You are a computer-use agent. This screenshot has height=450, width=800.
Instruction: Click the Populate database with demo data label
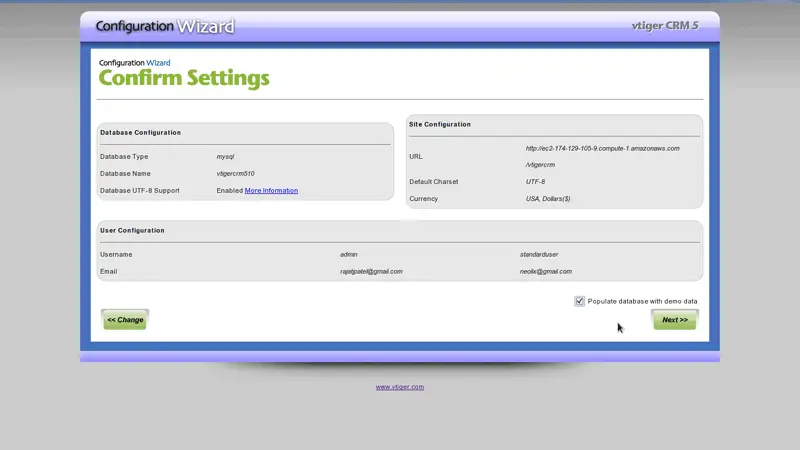(642, 301)
